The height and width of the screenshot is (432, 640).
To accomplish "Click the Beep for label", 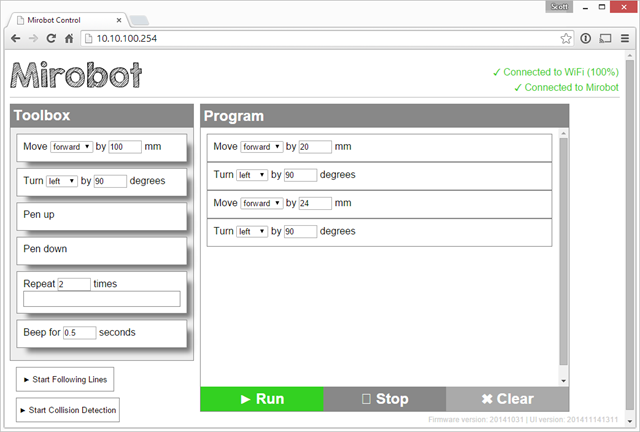I will (x=42, y=332).
